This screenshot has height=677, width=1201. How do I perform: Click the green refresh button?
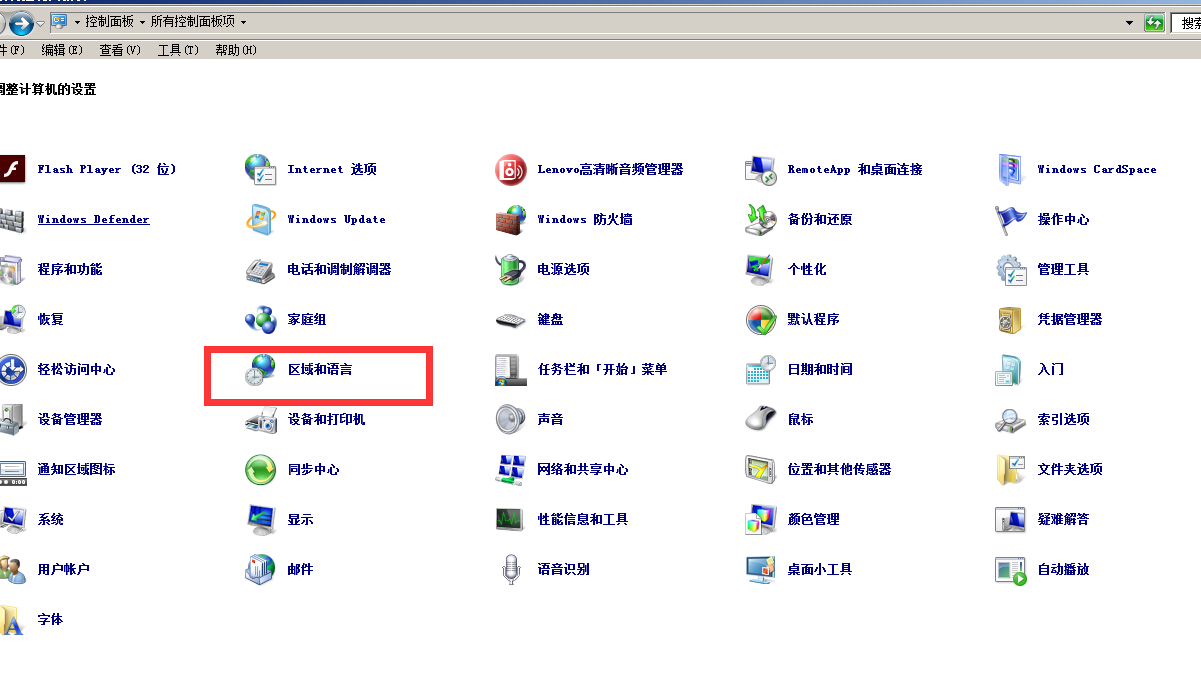pyautogui.click(x=1155, y=22)
